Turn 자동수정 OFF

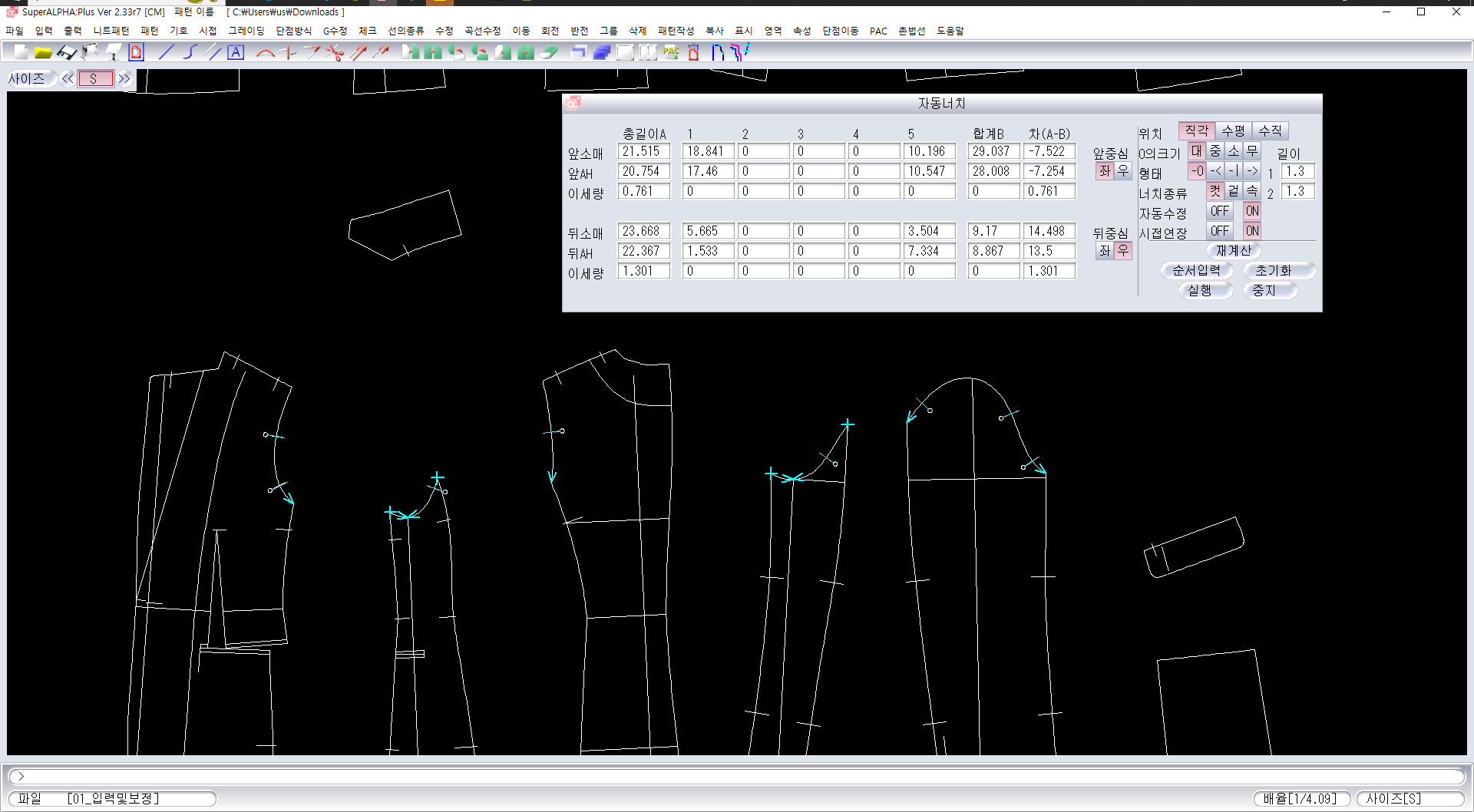(1219, 211)
